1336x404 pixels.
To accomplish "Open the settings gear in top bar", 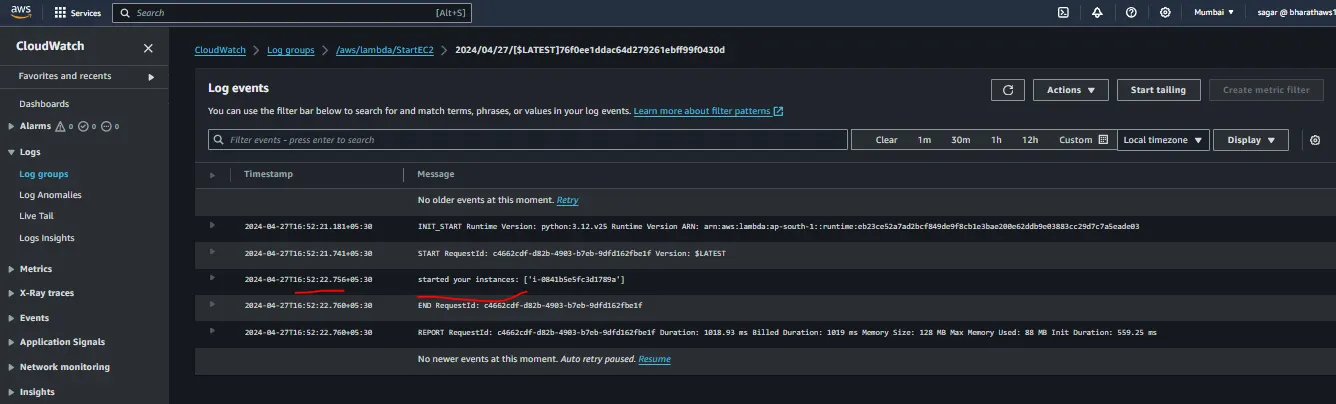I will (1165, 13).
